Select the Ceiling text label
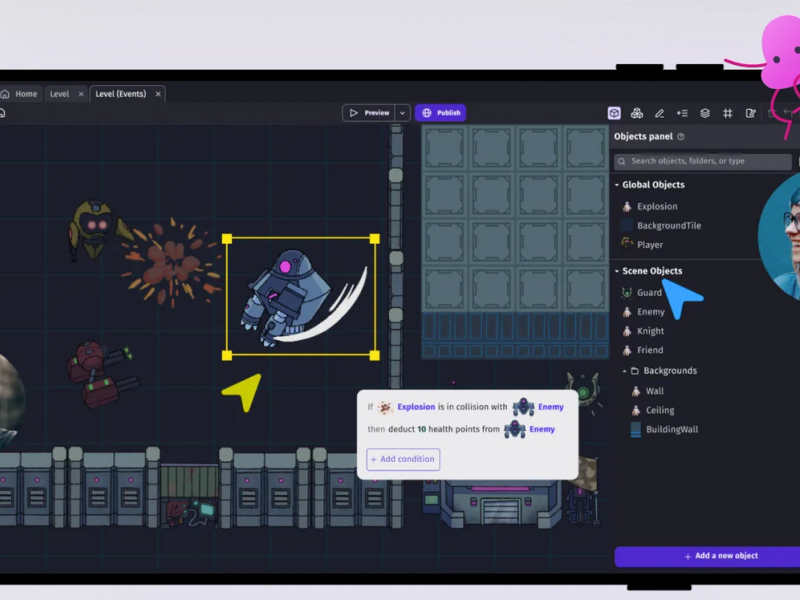Image resolution: width=800 pixels, height=600 pixels. [x=660, y=410]
